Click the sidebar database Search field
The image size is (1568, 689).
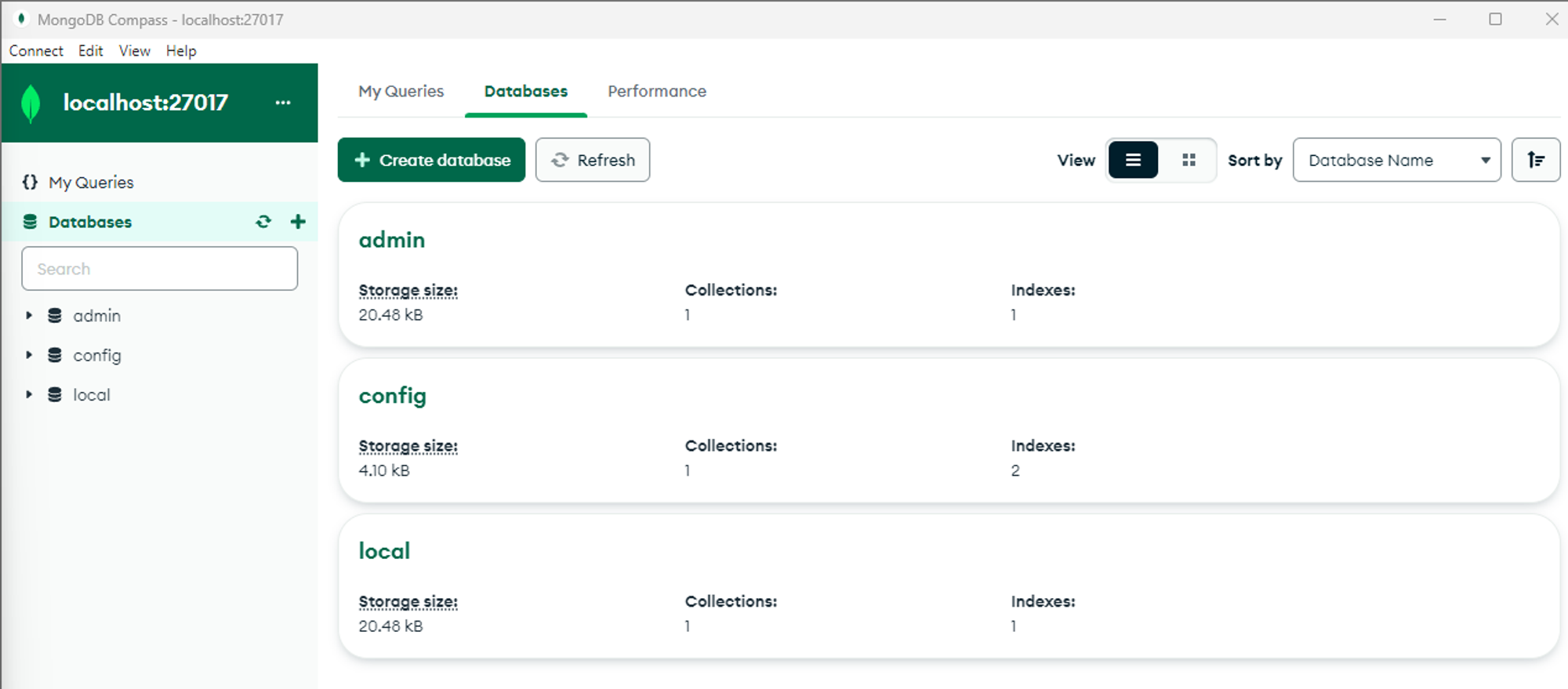pyautogui.click(x=160, y=269)
